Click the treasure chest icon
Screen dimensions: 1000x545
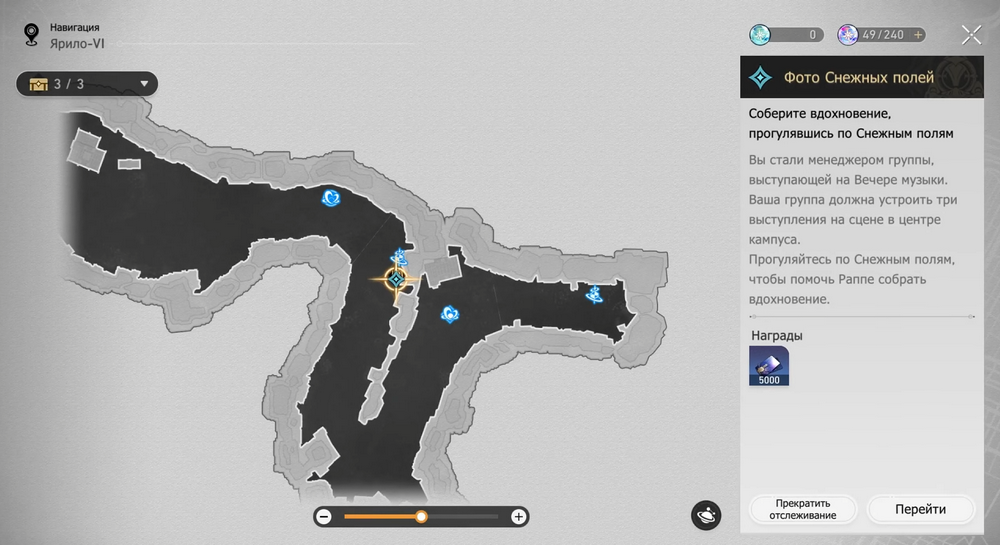(38, 84)
